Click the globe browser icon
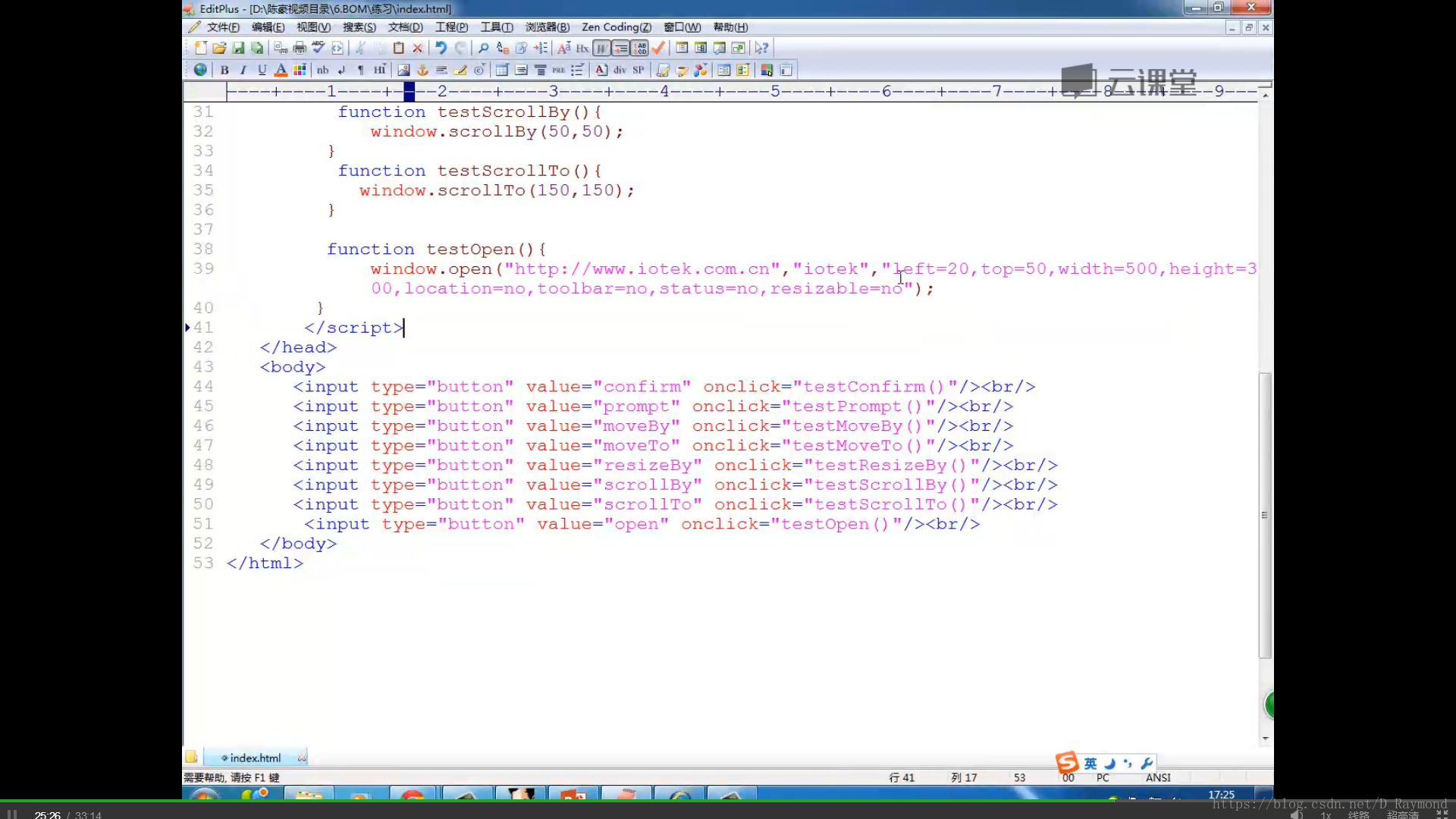The height and width of the screenshot is (819, 1456). pos(200,70)
